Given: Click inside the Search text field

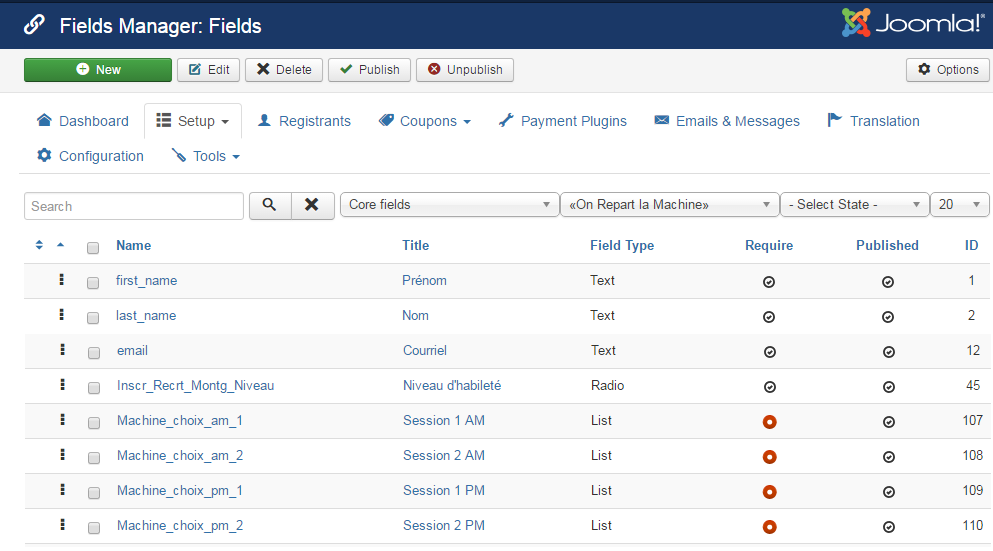Looking at the screenshot, I should point(134,206).
